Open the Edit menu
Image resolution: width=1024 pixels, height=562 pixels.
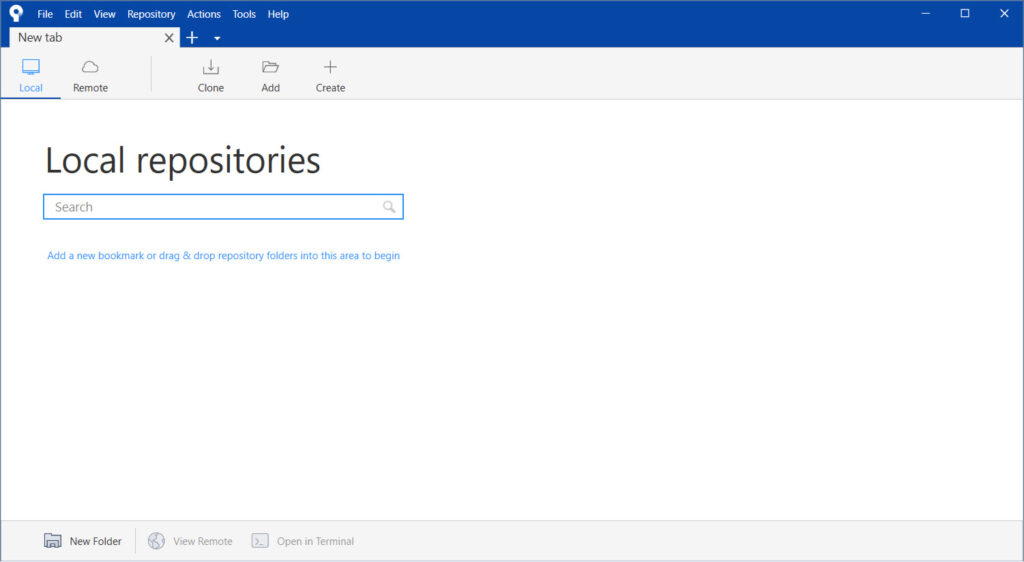coord(73,14)
